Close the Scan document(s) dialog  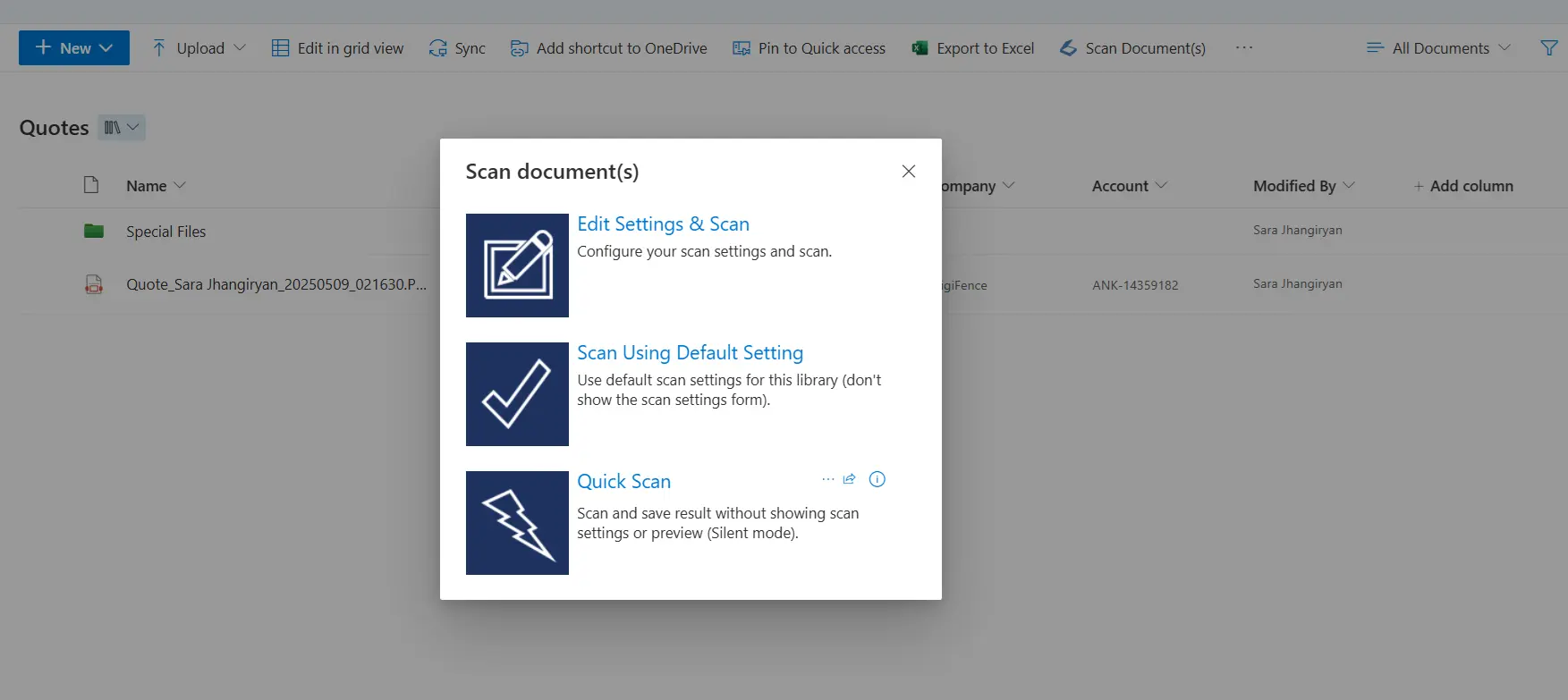(x=909, y=171)
